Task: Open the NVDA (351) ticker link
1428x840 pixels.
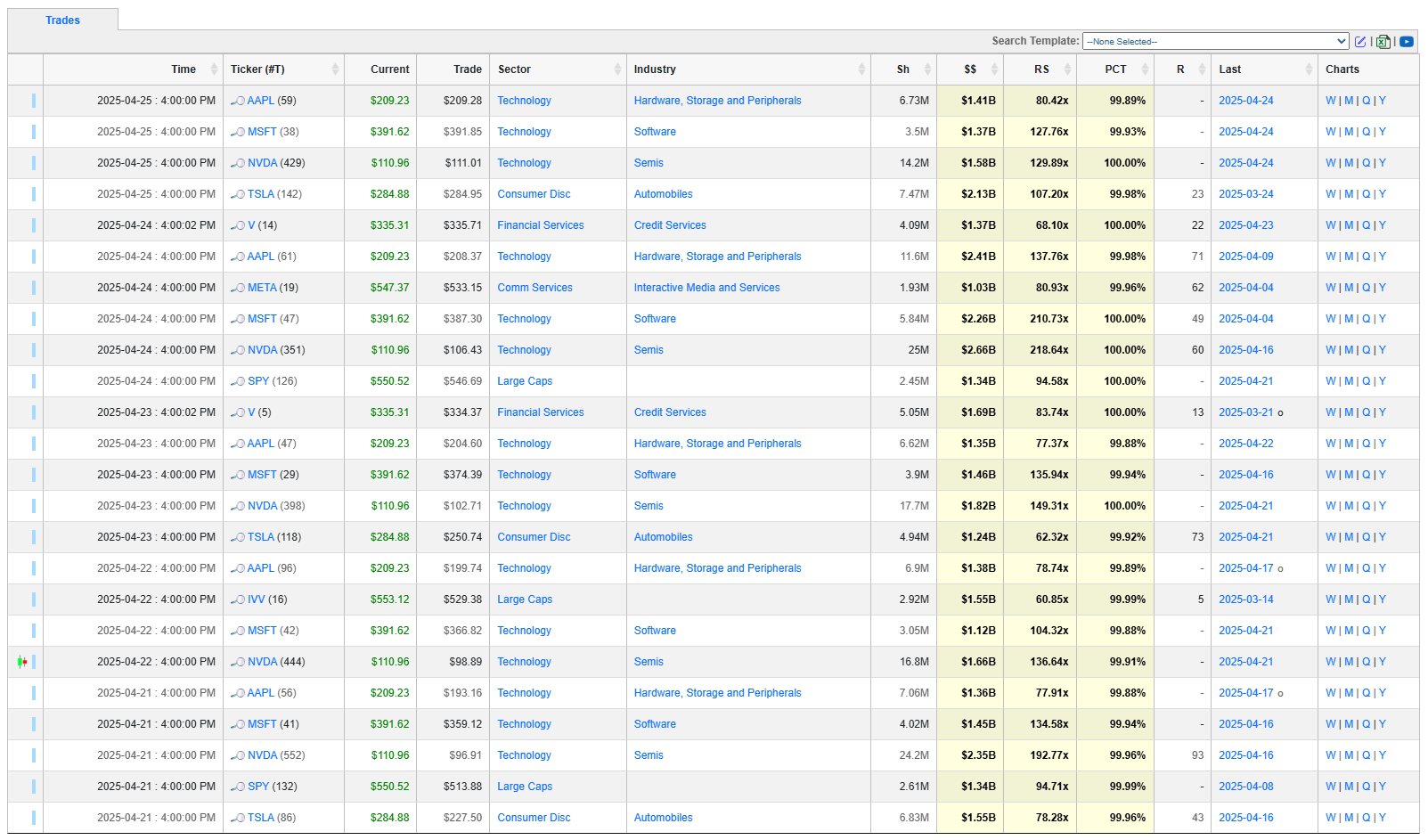Action: (263, 350)
